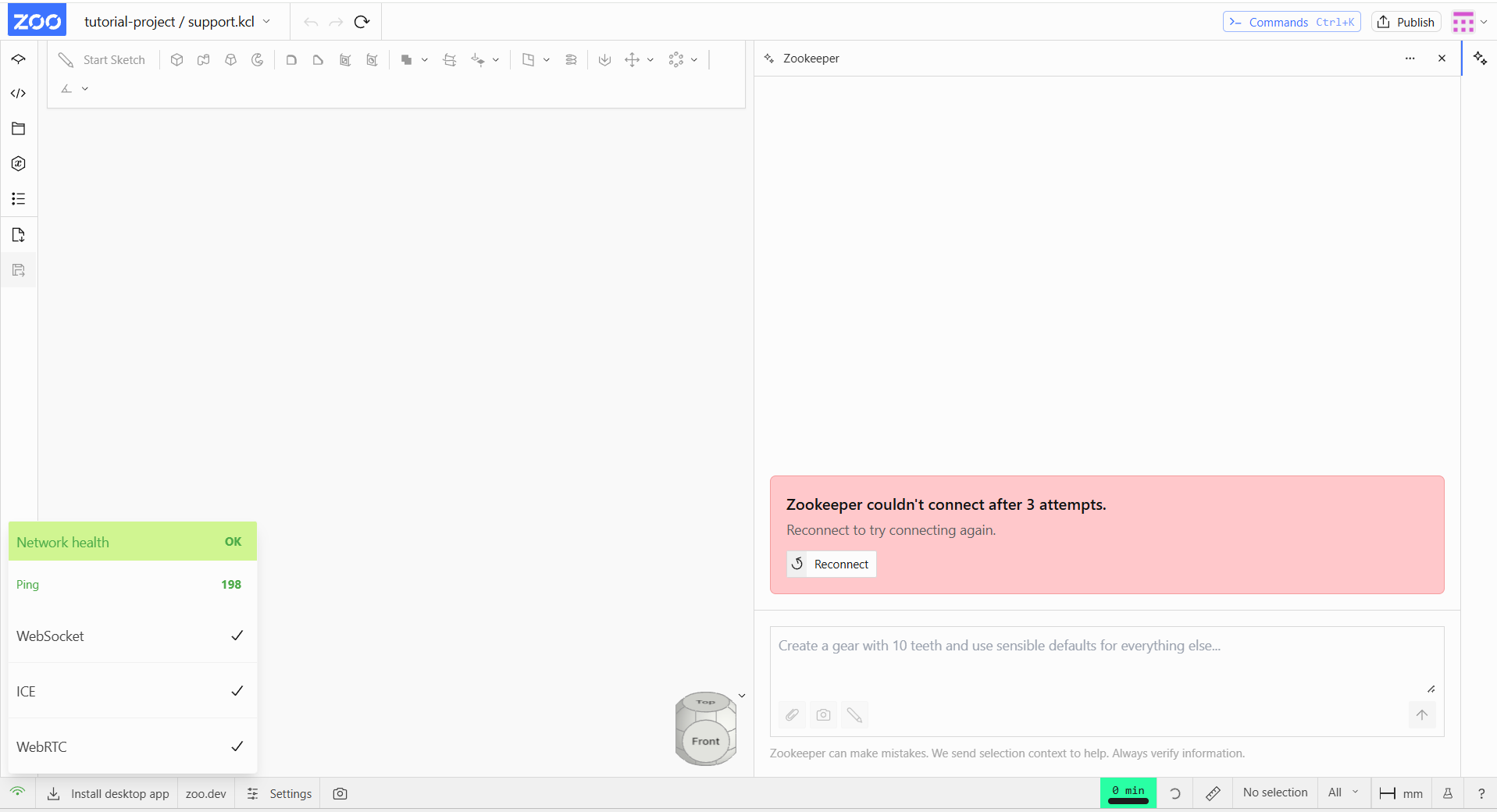The image size is (1497, 812).
Task: Expand the Boolean operations dropdown arrow
Action: point(425,59)
